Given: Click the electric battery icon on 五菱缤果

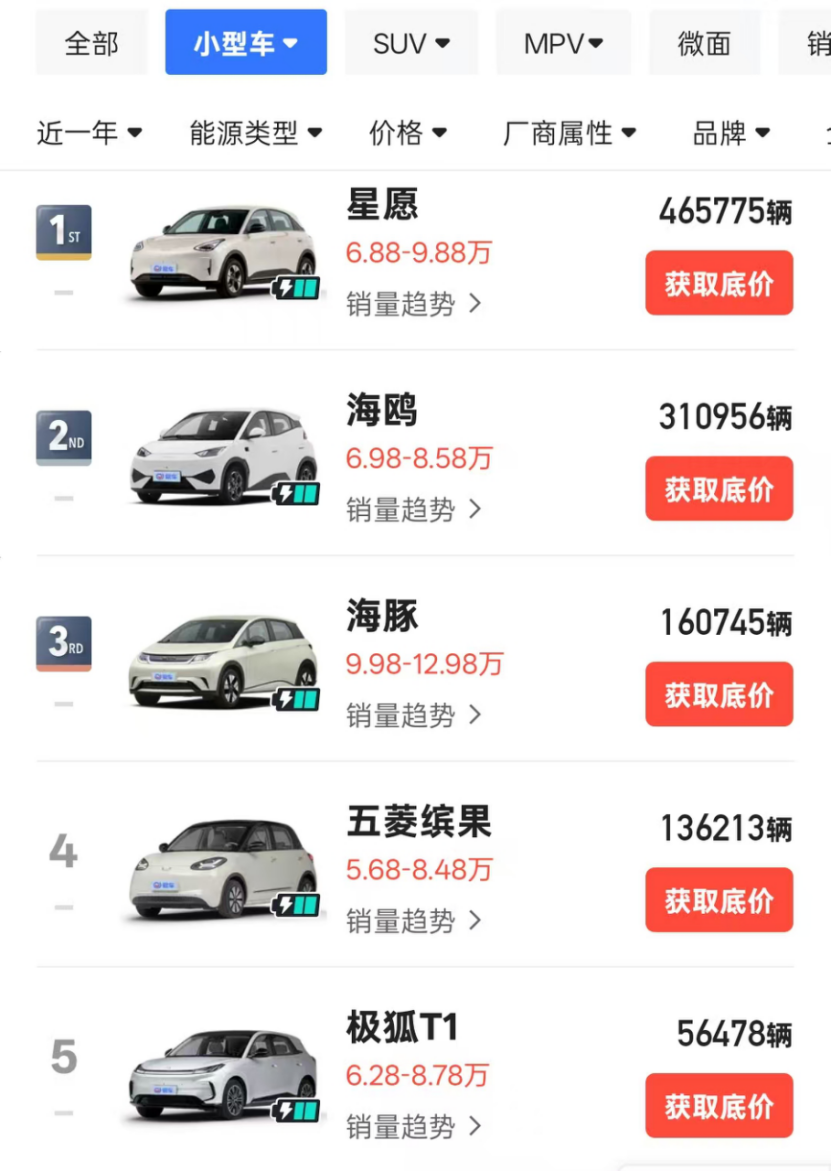Looking at the screenshot, I should tap(296, 905).
